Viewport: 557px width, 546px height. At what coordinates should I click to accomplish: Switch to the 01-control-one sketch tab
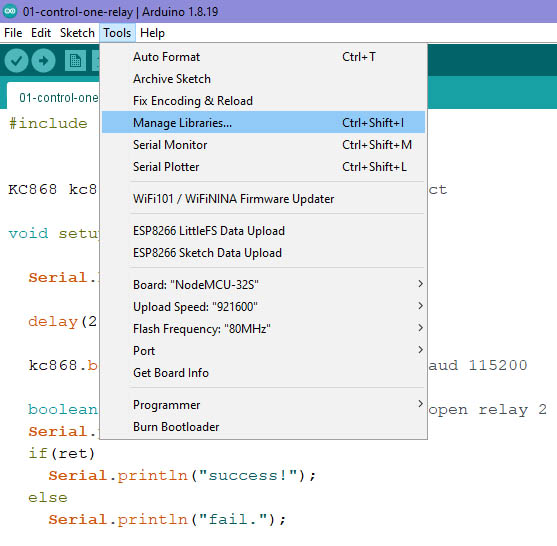53,97
